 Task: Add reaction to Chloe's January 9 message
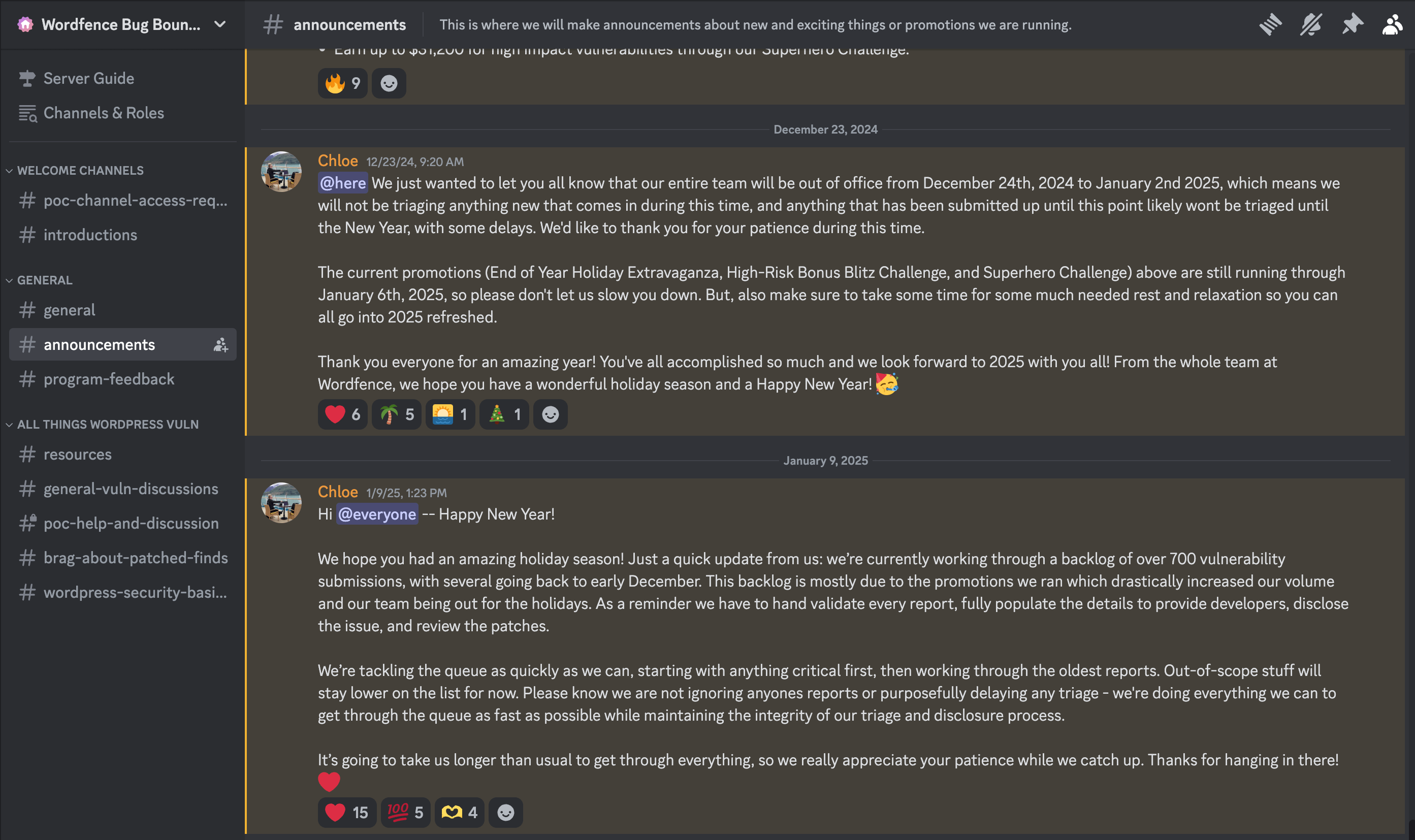(x=505, y=812)
